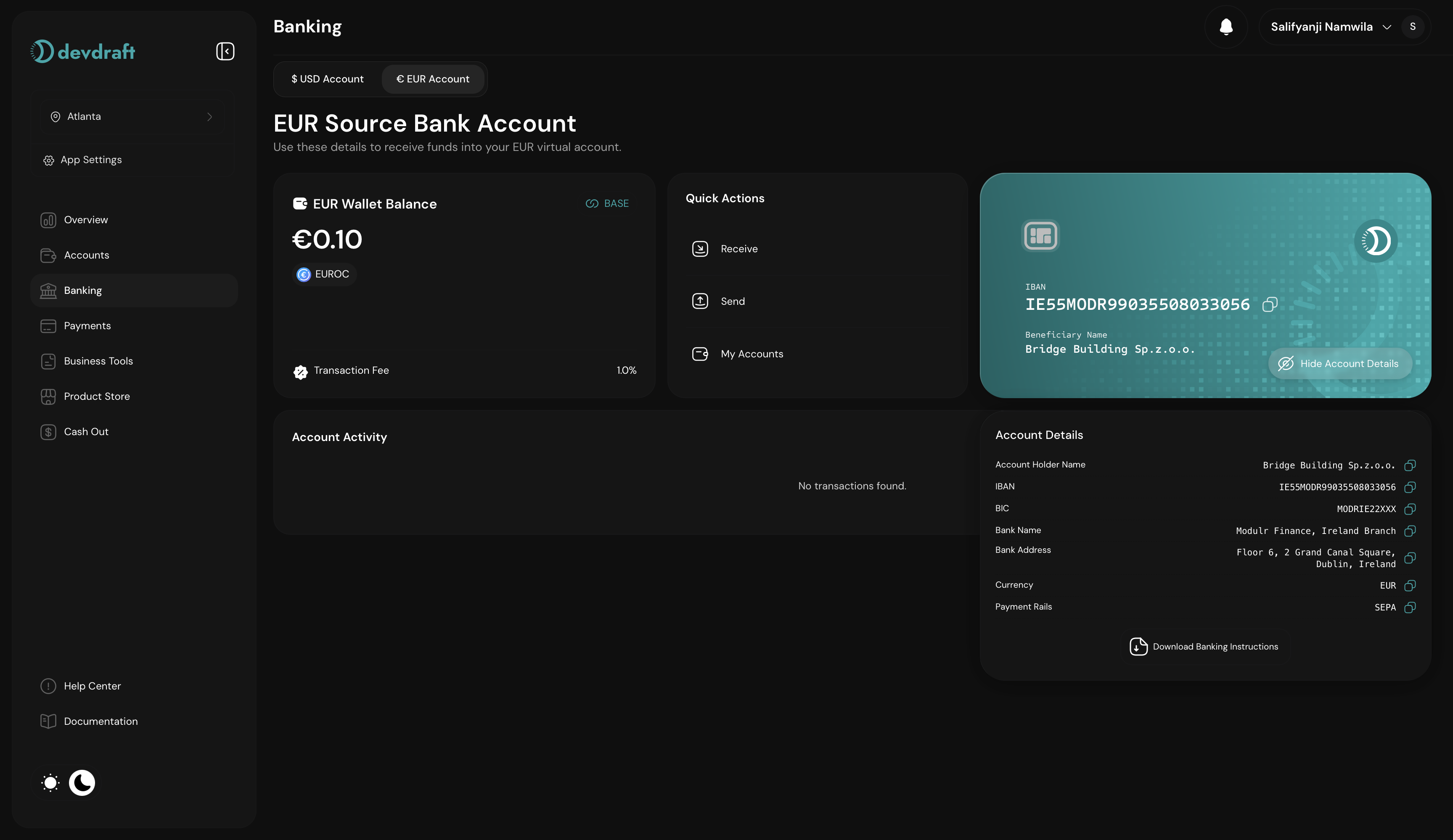This screenshot has width=1453, height=840.
Task: Click the S user avatar circle
Action: 1413,26
